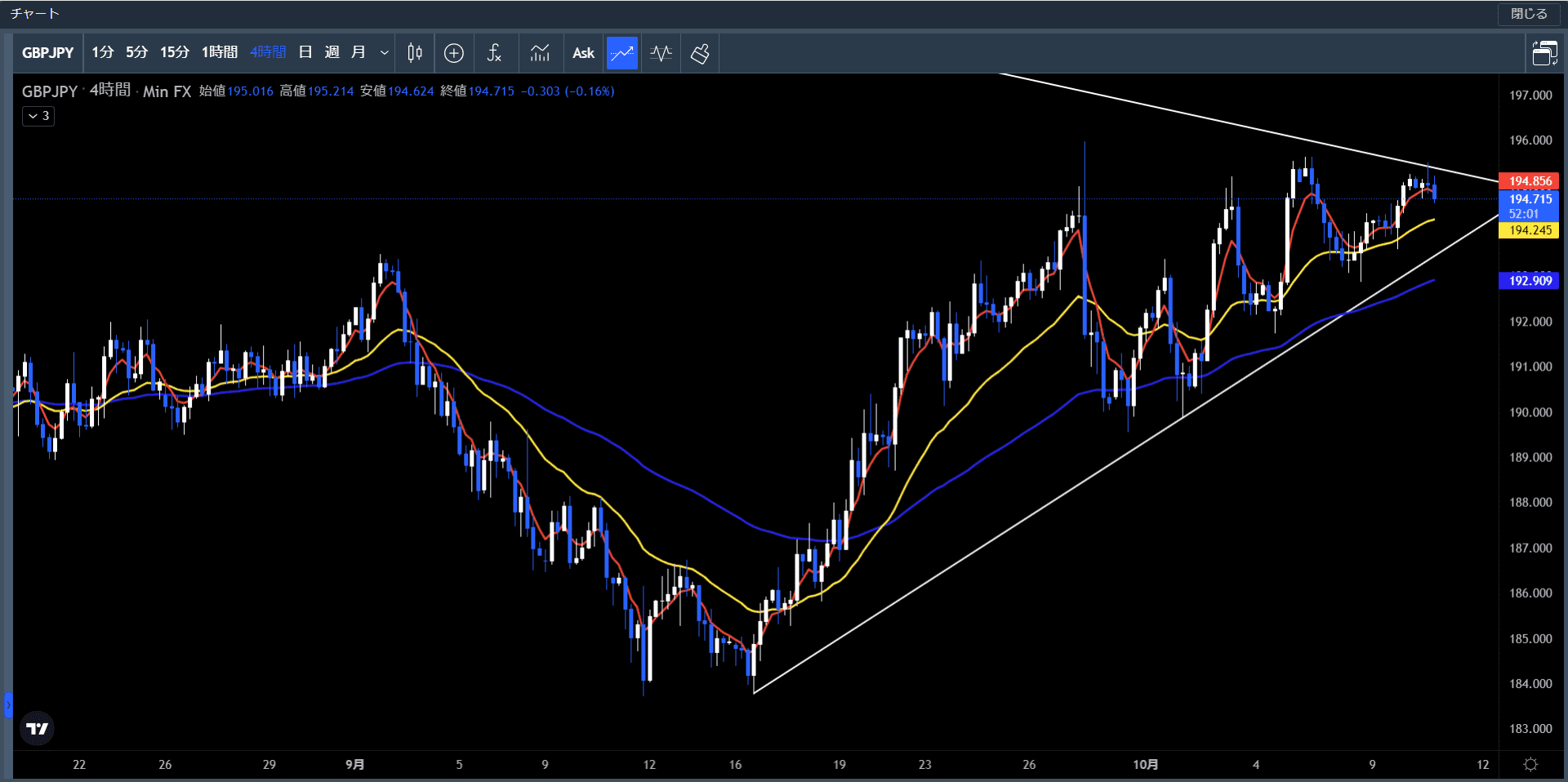Open the indicator templates chart icon
This screenshot has height=782, width=1568.
click(540, 53)
